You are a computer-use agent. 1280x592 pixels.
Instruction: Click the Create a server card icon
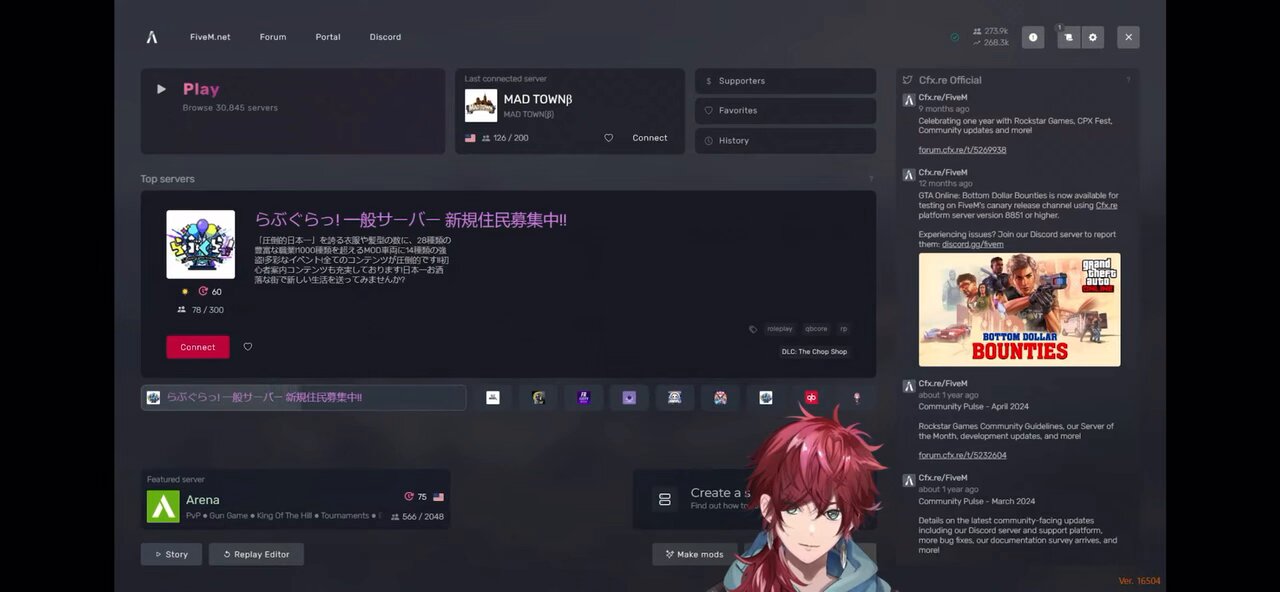pyautogui.click(x=665, y=499)
